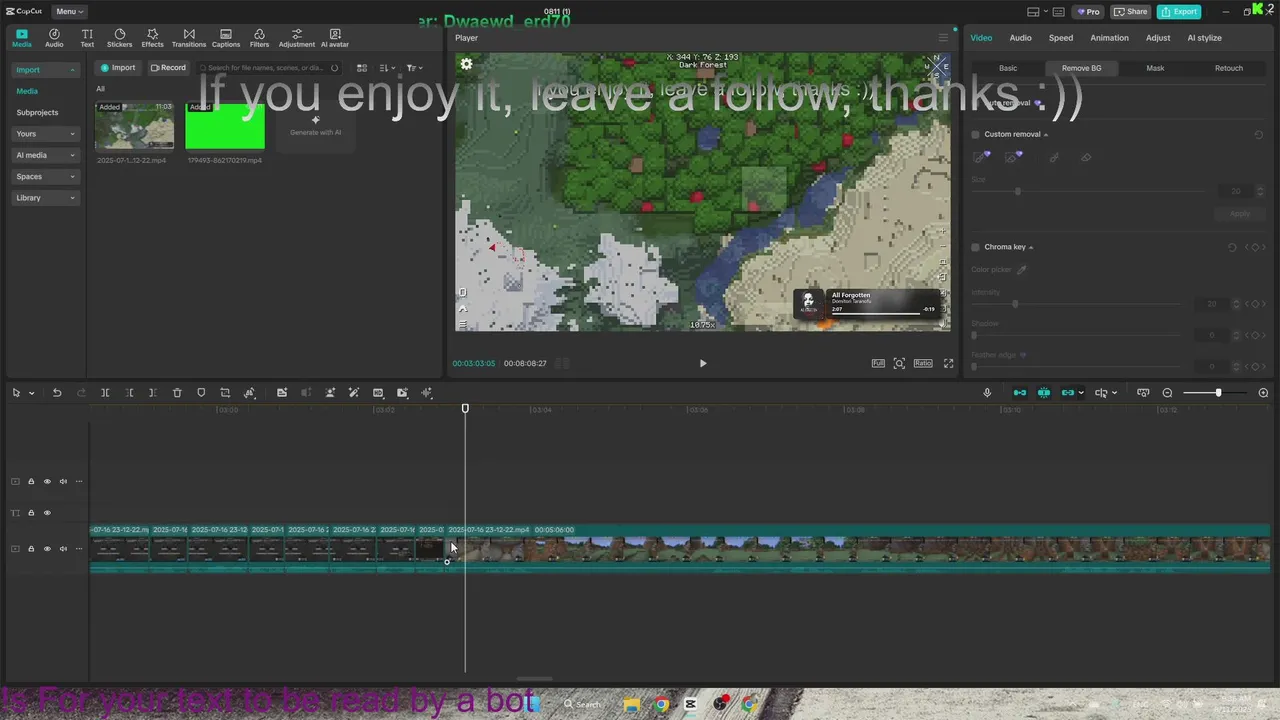Click the Share button
Viewport: 1280px width, 720px height.
click(x=1131, y=12)
